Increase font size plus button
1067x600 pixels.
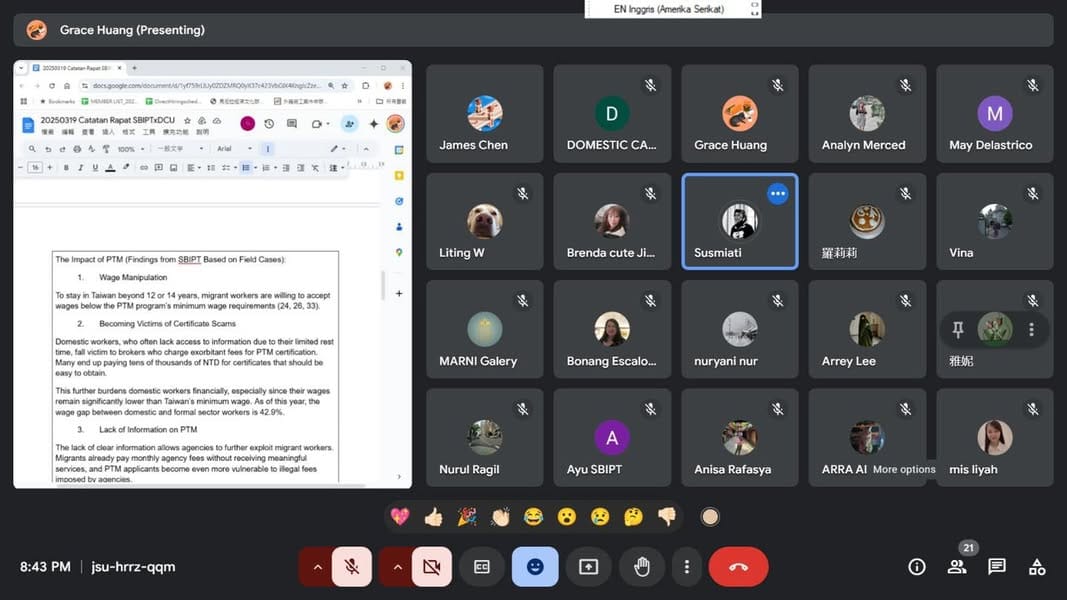pos(50,167)
